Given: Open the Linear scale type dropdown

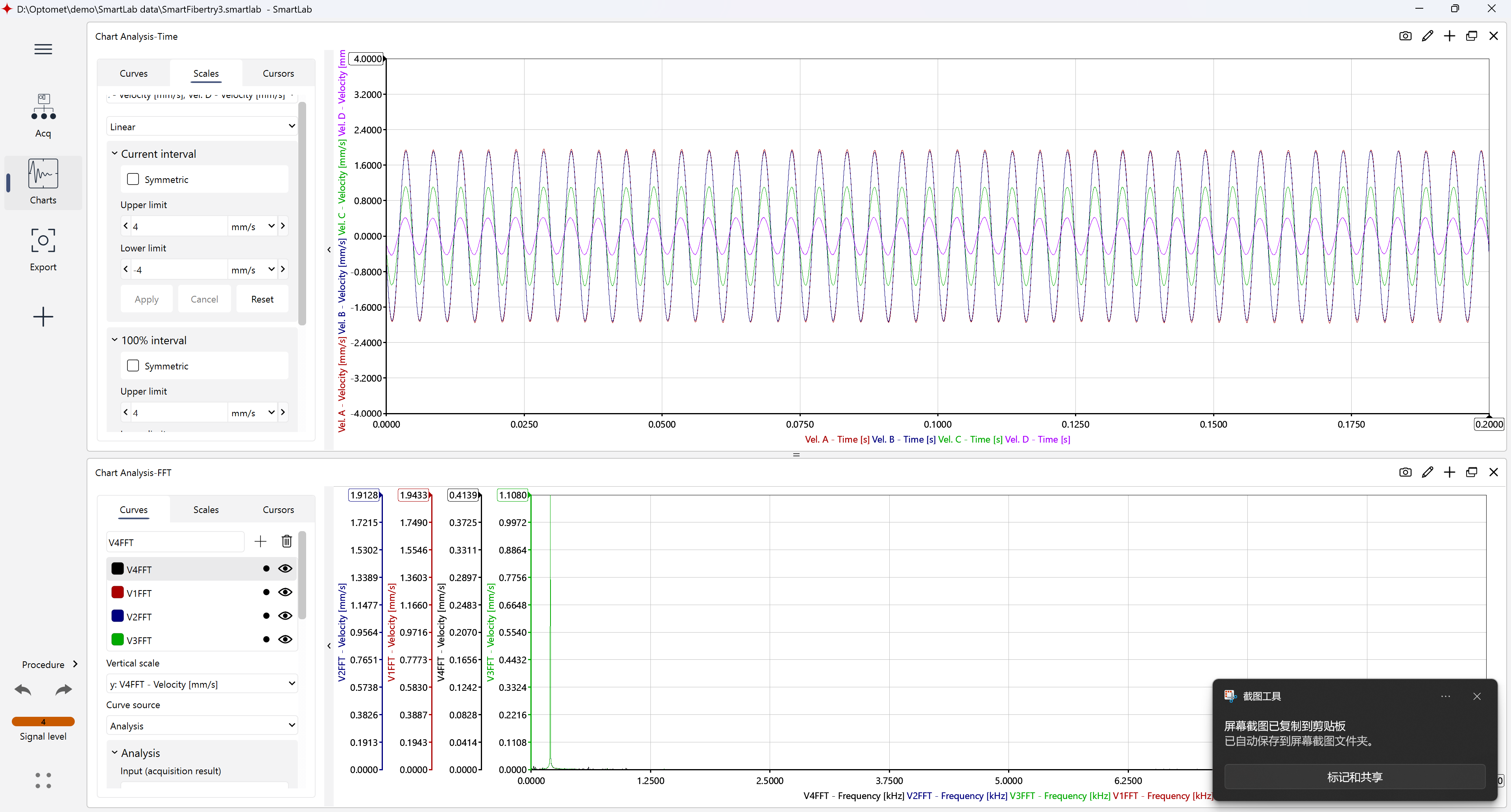Looking at the screenshot, I should point(202,127).
